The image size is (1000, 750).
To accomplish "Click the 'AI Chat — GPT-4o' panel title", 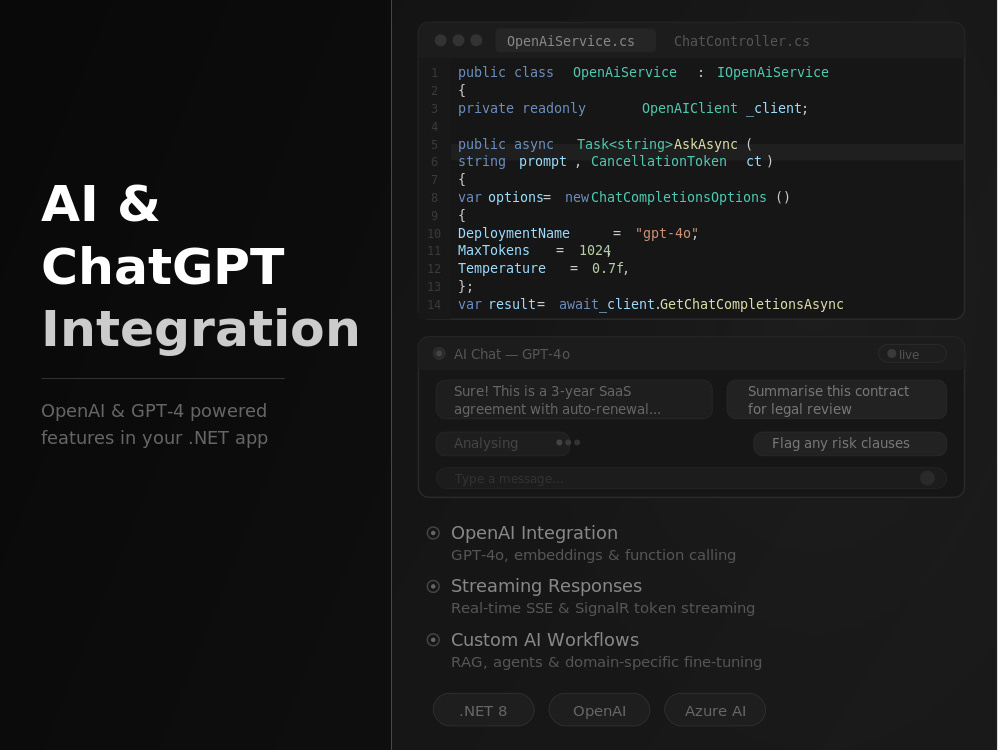I will point(511,354).
